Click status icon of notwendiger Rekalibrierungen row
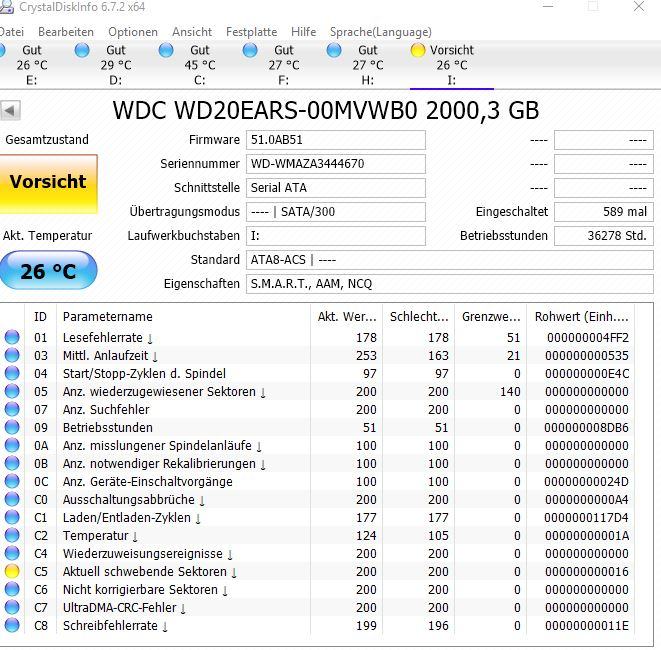 pos(12,464)
